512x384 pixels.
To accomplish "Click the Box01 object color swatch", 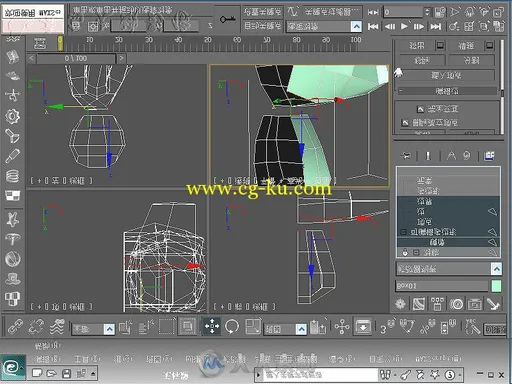I will pos(496,286).
